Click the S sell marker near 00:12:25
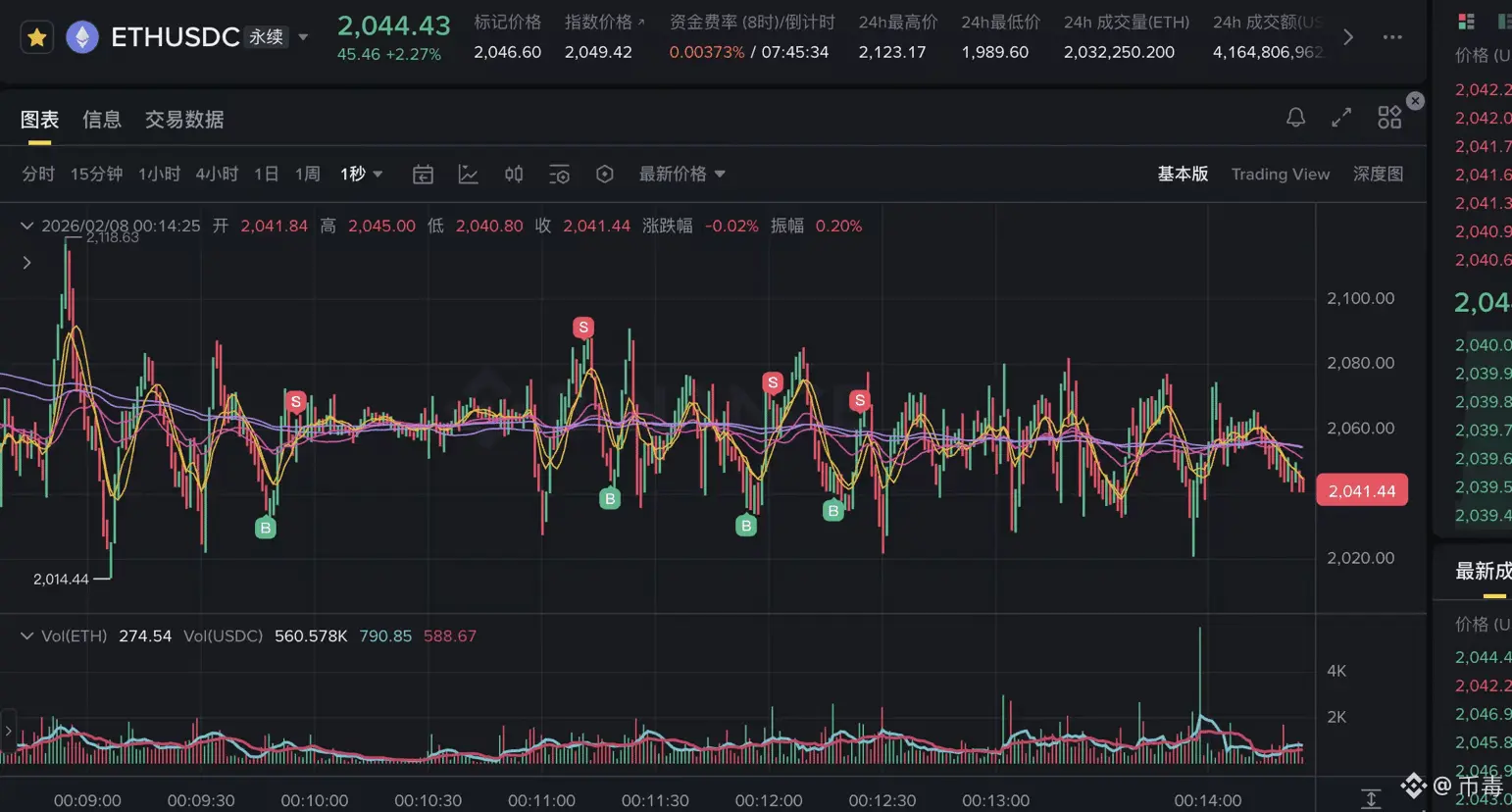Viewport: 1512px width, 812px height. tap(860, 400)
